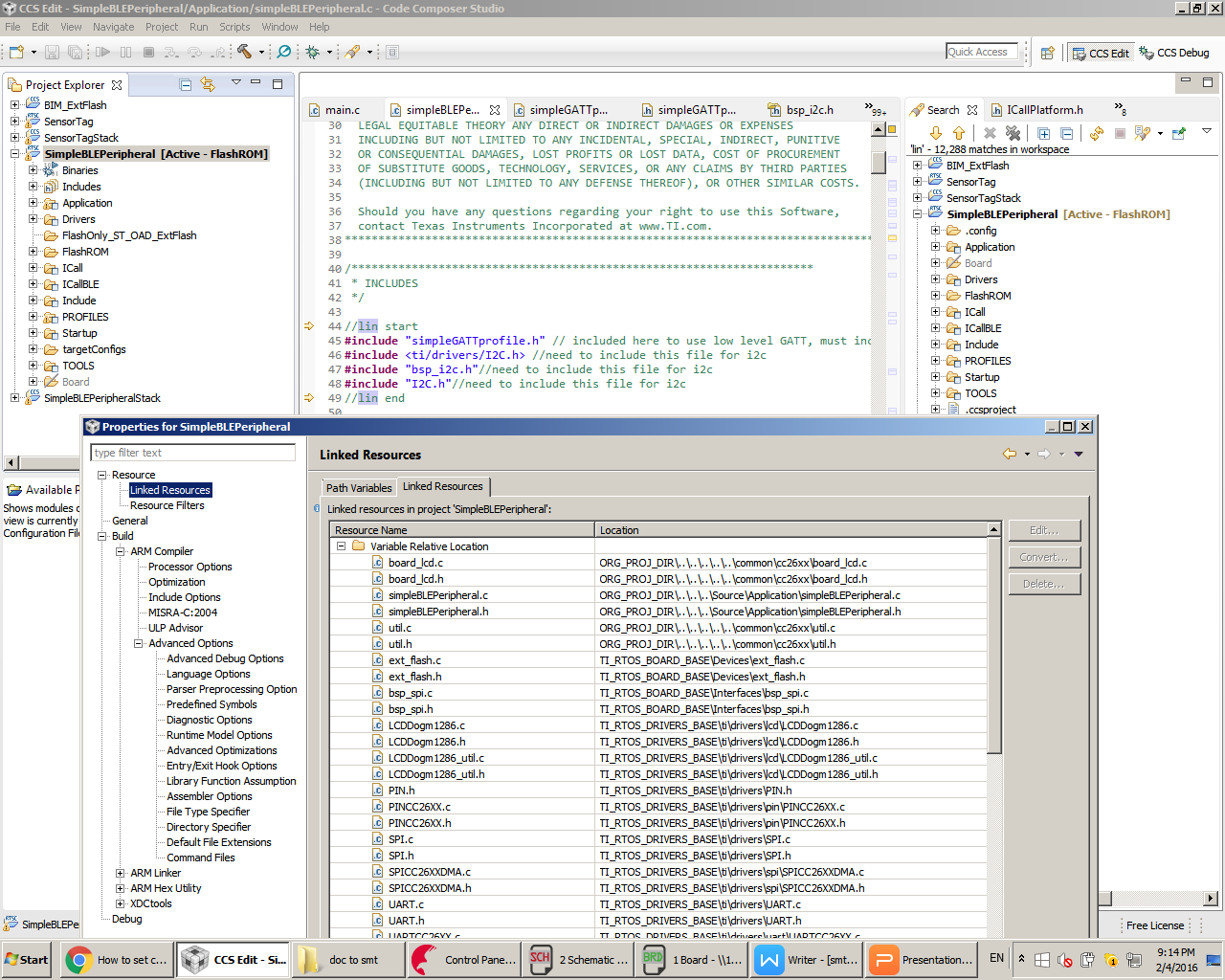Toggle Pin the Search View icon
1225x980 pixels.
tap(1179, 133)
